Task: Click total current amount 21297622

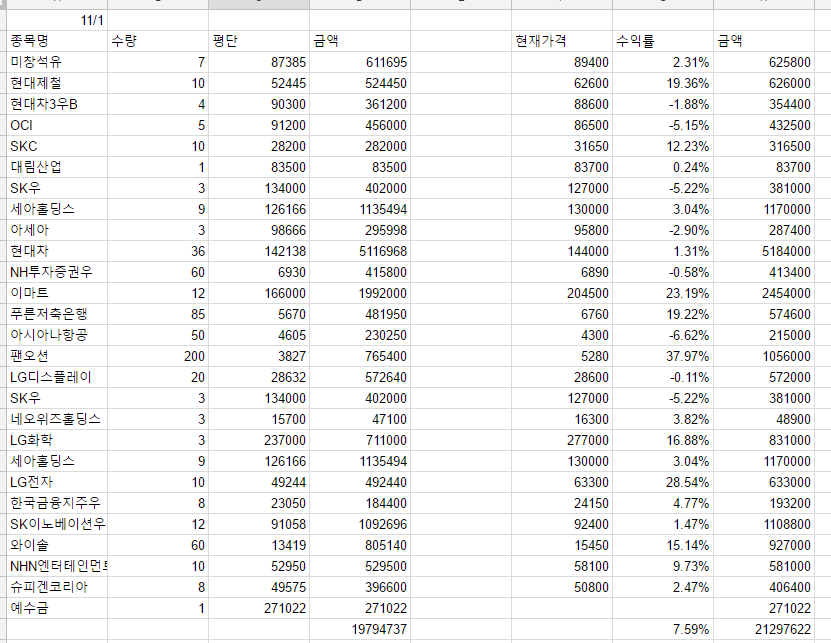Action: click(x=764, y=629)
